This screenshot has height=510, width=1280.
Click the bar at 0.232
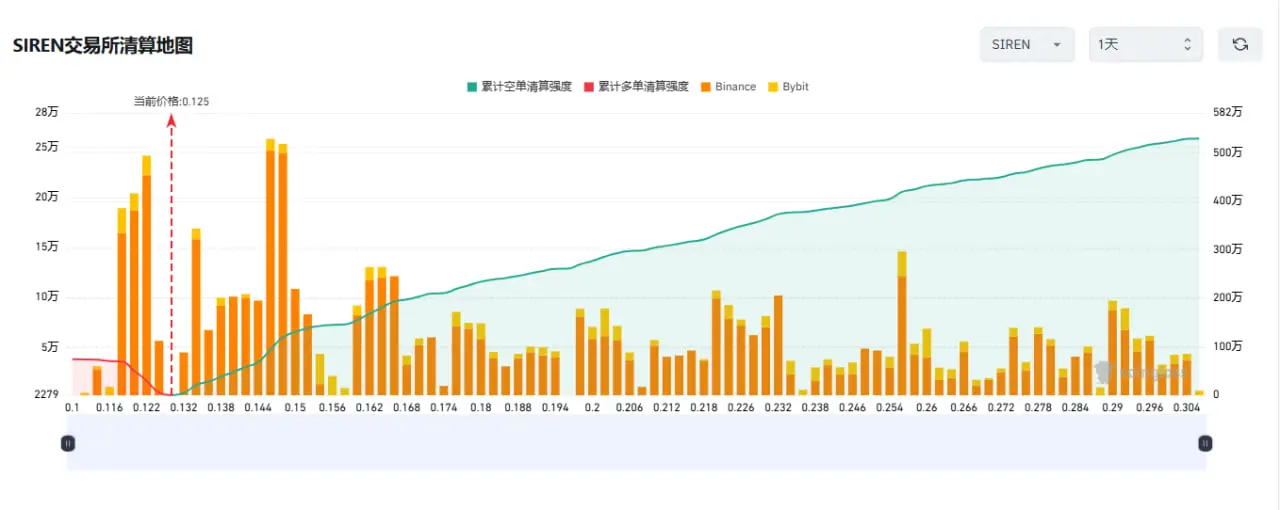tap(778, 345)
